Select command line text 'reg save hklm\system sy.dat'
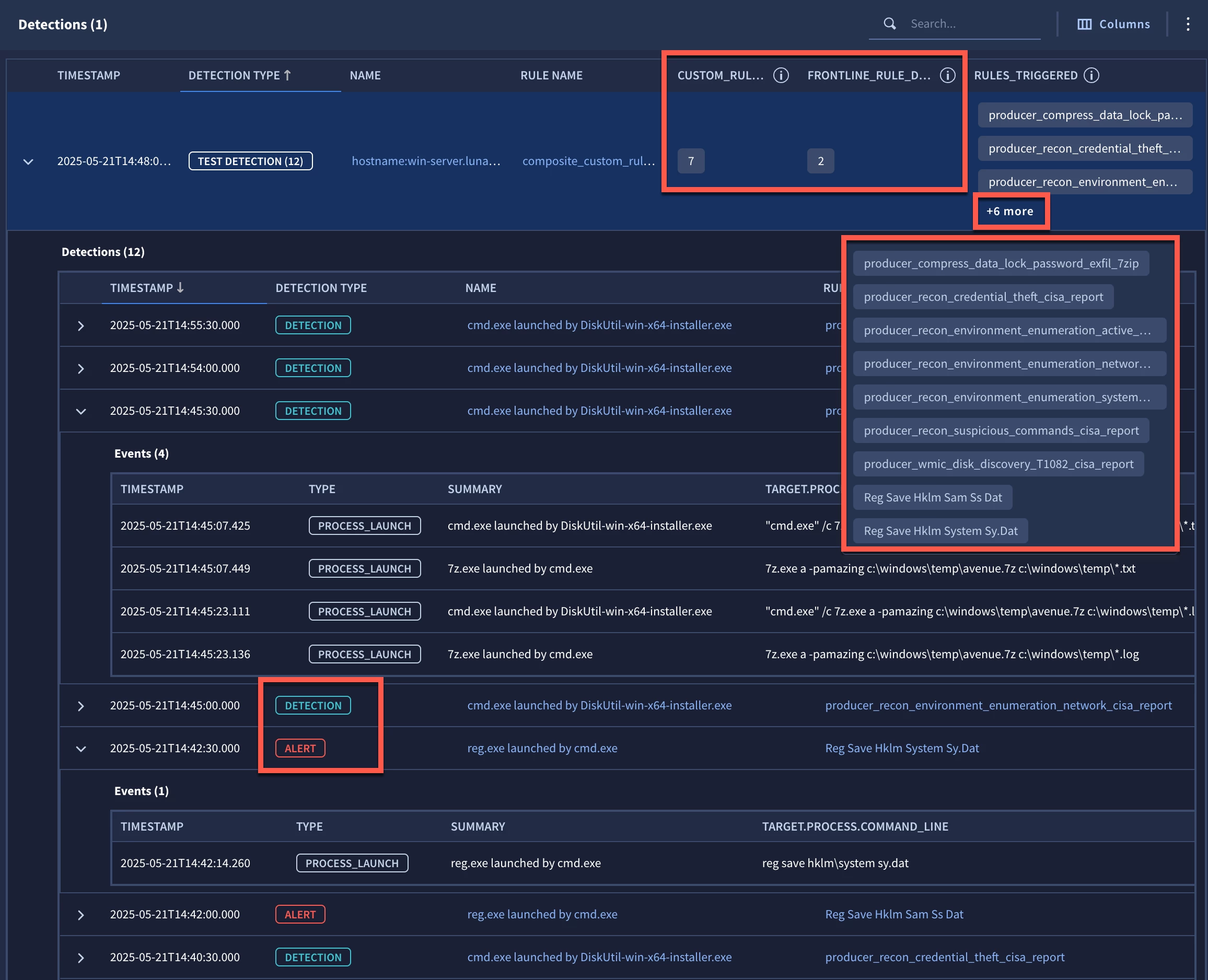This screenshot has width=1208, height=980. [x=835, y=863]
